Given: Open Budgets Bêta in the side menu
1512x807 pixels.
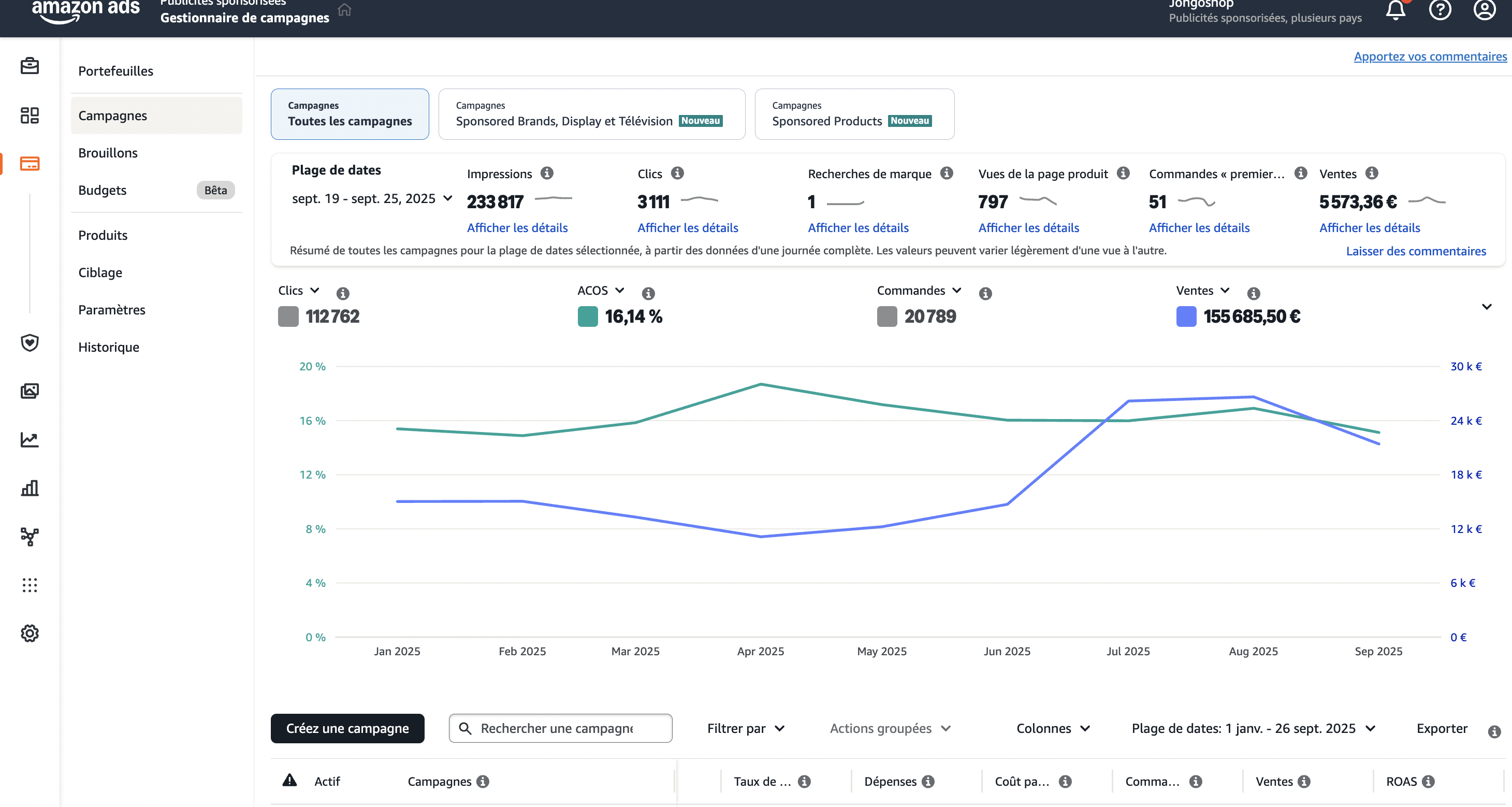Looking at the screenshot, I should 156,190.
